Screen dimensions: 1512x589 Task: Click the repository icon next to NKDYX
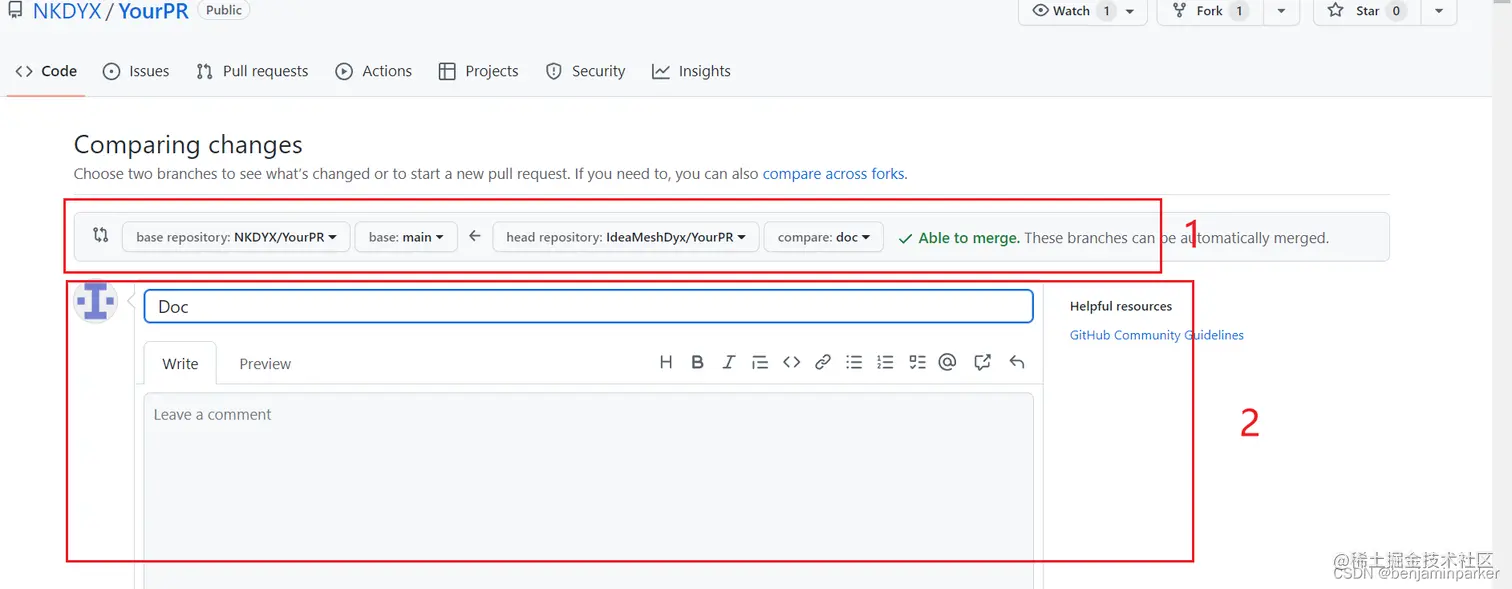click(x=15, y=11)
